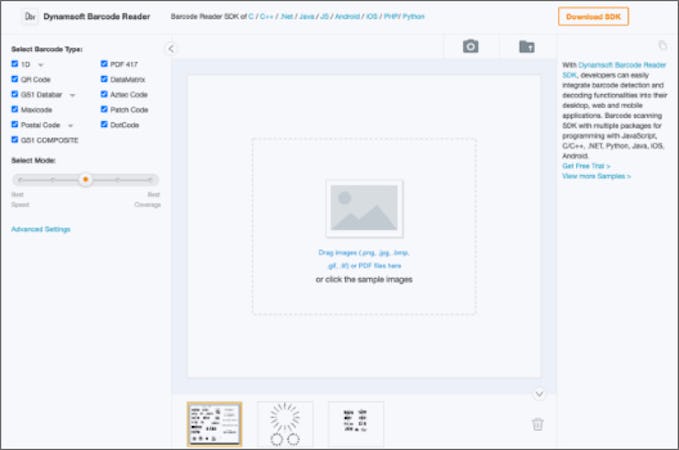Open the Java SDK link
This screenshot has height=450, width=679.
tap(307, 16)
